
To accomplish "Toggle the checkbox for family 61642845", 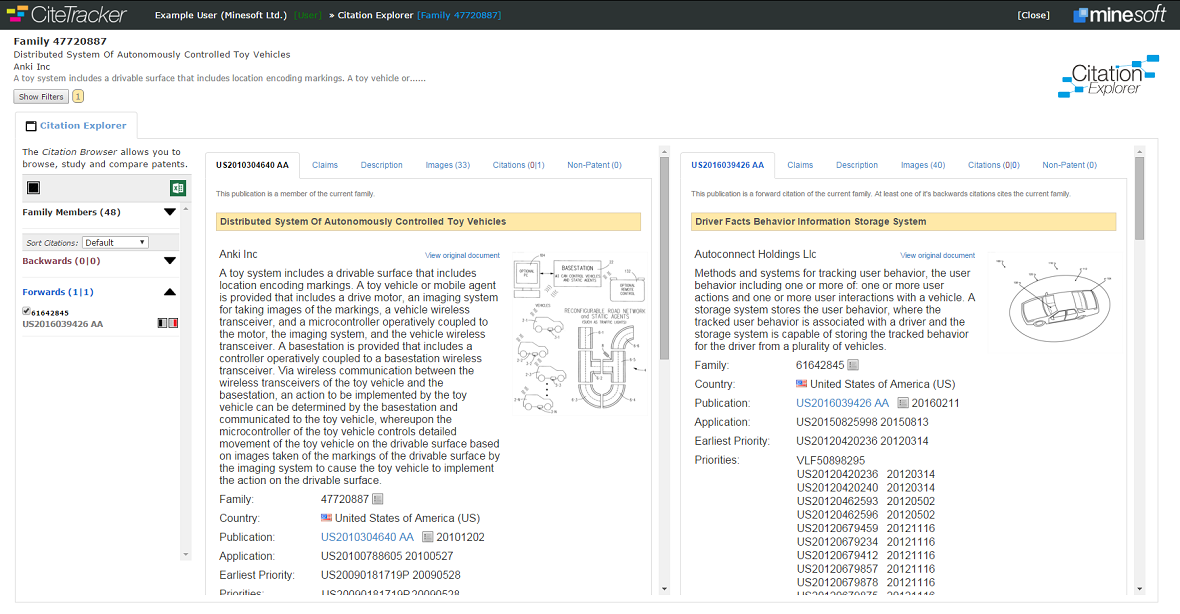I will (x=26, y=311).
